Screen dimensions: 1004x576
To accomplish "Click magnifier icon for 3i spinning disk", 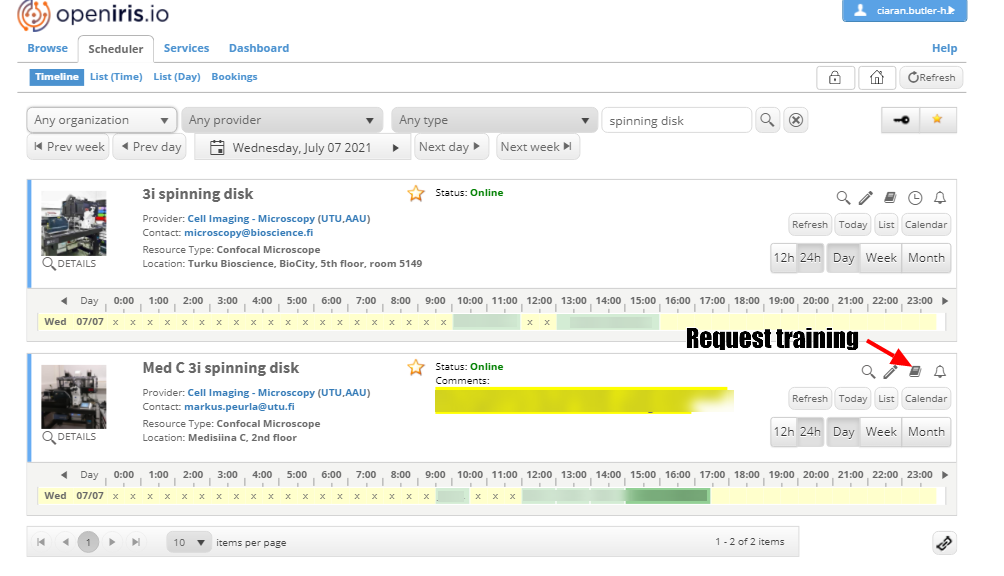I will [x=843, y=198].
